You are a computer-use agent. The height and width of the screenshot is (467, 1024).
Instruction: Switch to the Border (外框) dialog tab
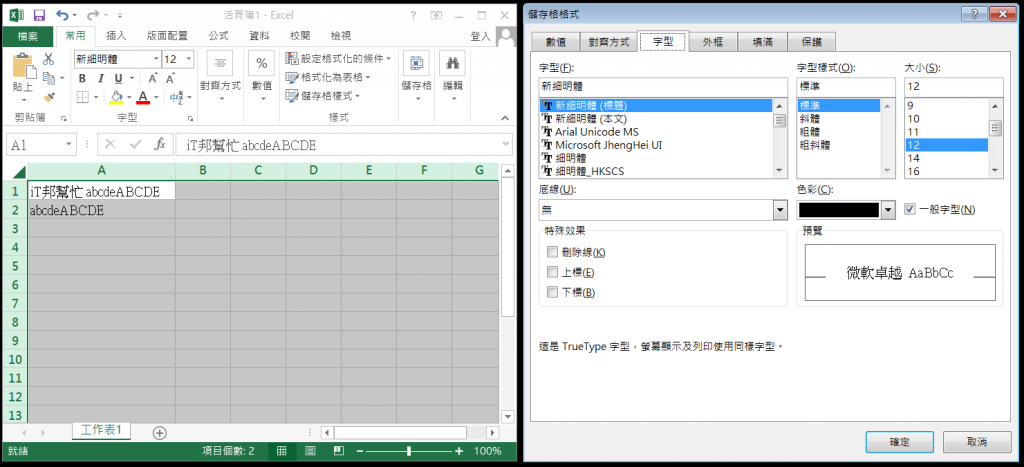713,42
